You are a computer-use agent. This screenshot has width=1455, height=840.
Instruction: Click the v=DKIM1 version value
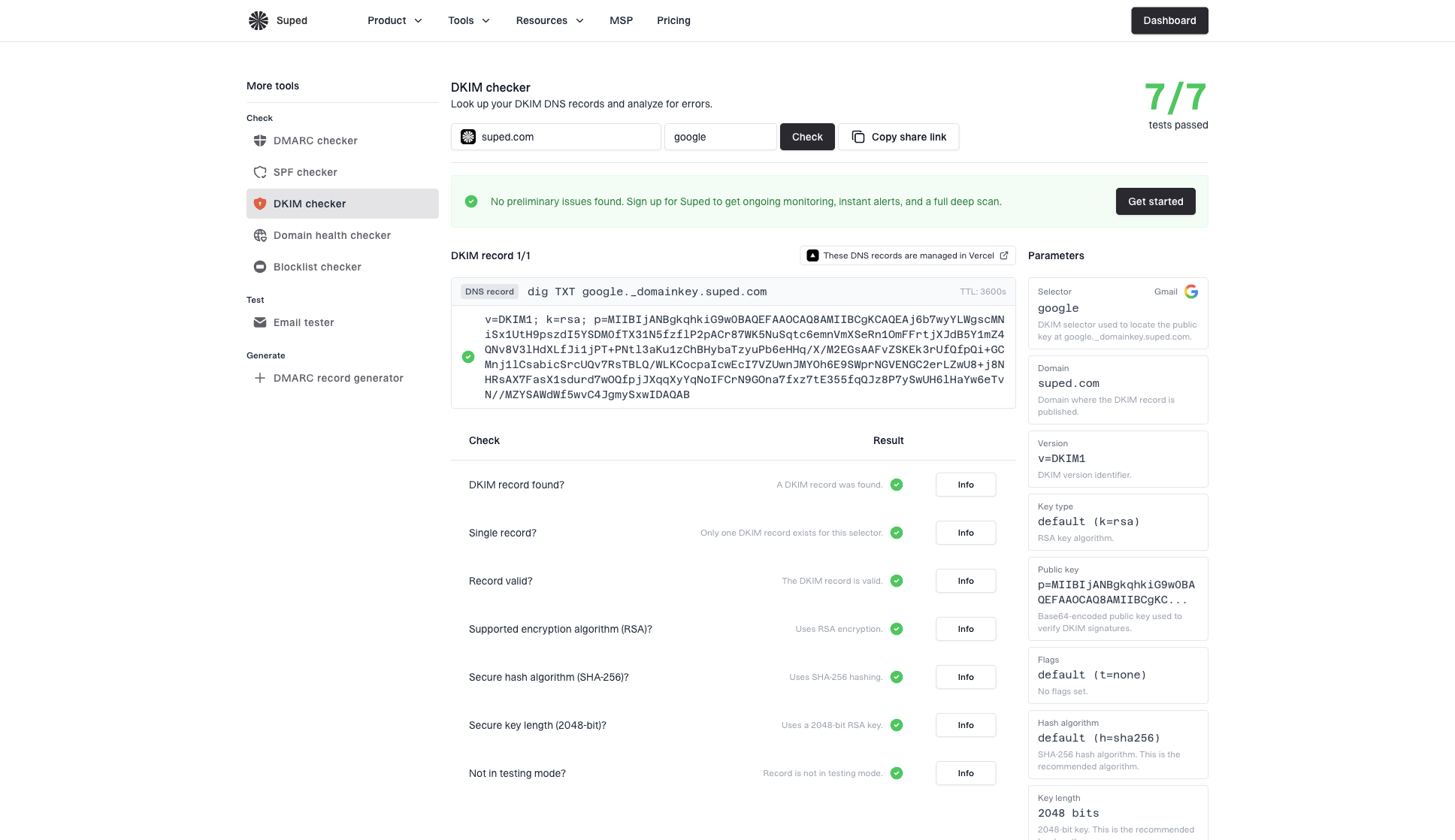point(1061,458)
